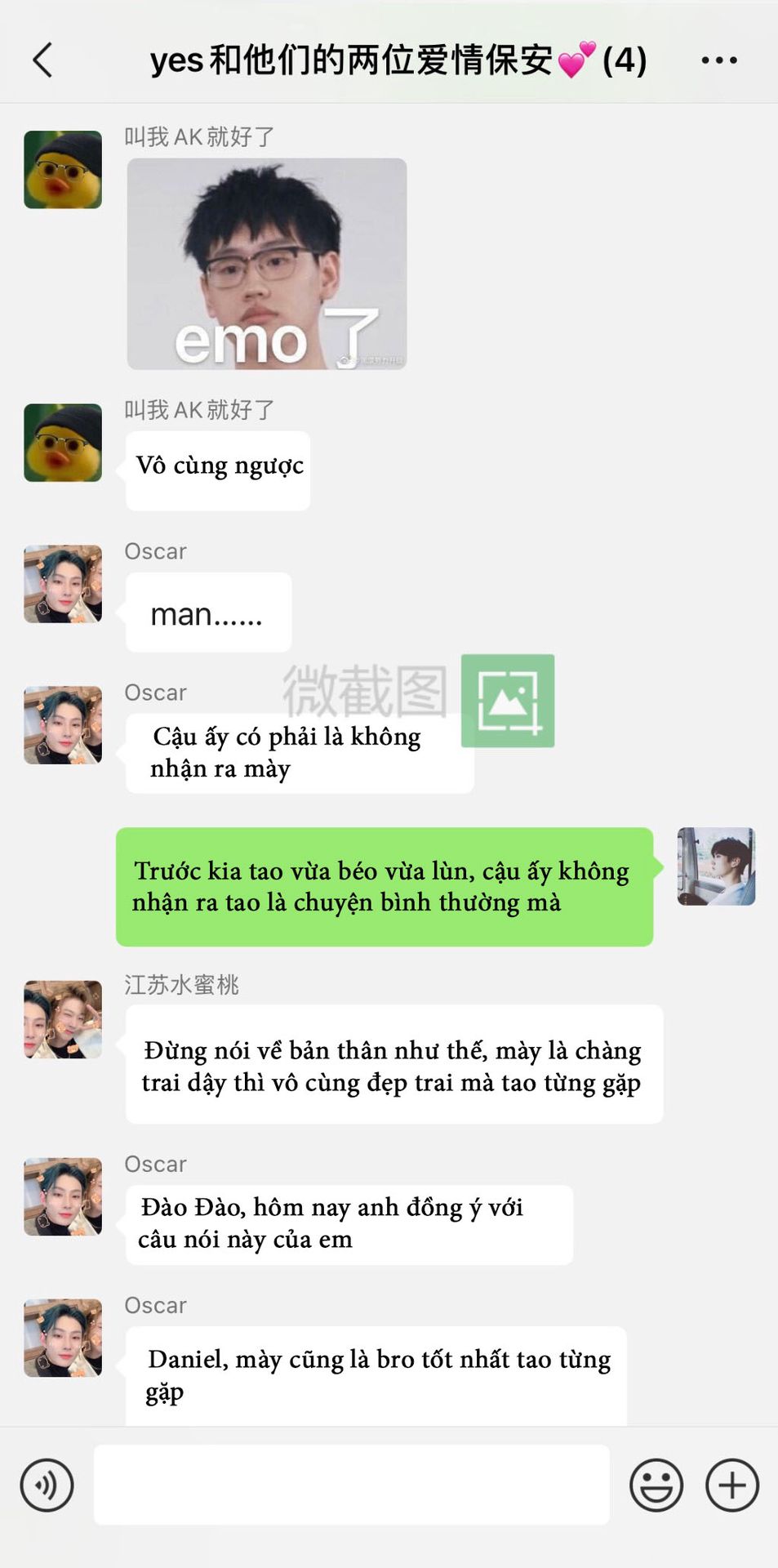
Task: Open the three-dots chat options menu
Action: (x=719, y=60)
